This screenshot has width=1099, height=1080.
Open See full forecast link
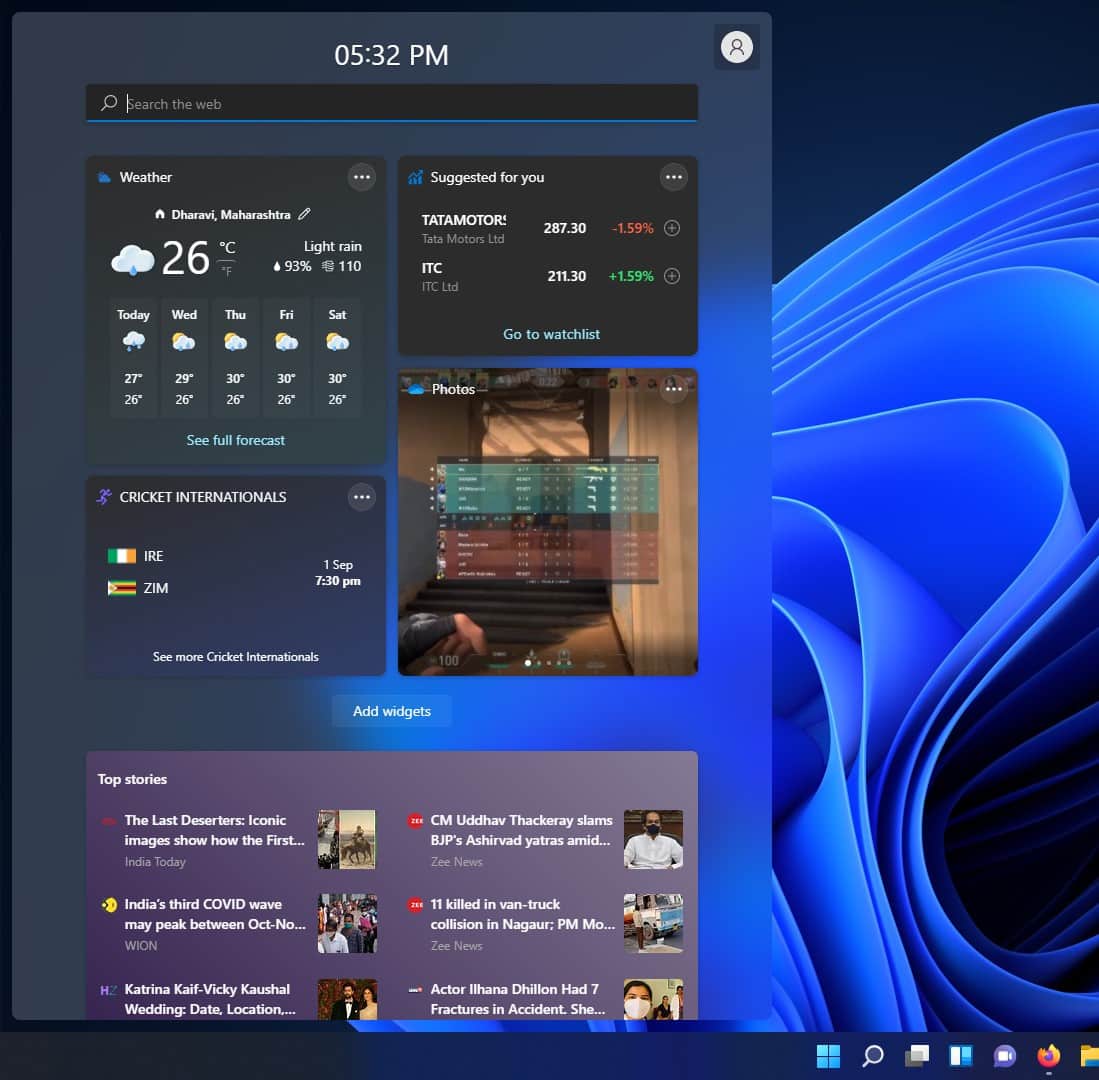(236, 440)
